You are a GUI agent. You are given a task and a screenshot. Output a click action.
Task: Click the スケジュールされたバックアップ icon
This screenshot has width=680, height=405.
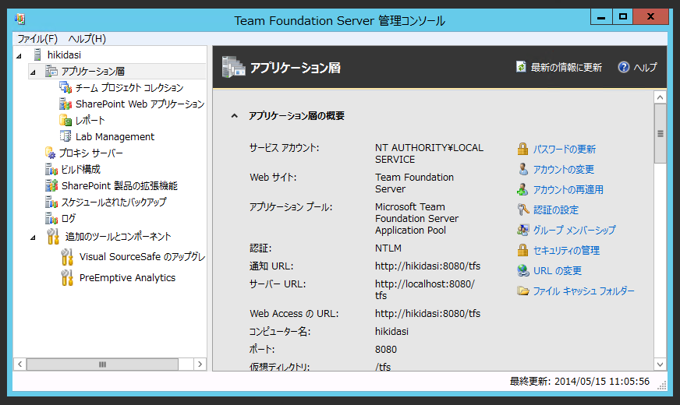click(51, 202)
